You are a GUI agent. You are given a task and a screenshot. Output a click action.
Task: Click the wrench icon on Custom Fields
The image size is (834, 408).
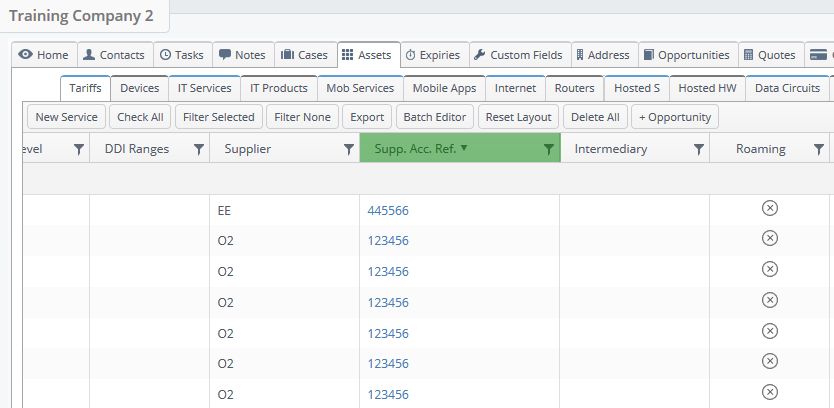click(x=479, y=55)
